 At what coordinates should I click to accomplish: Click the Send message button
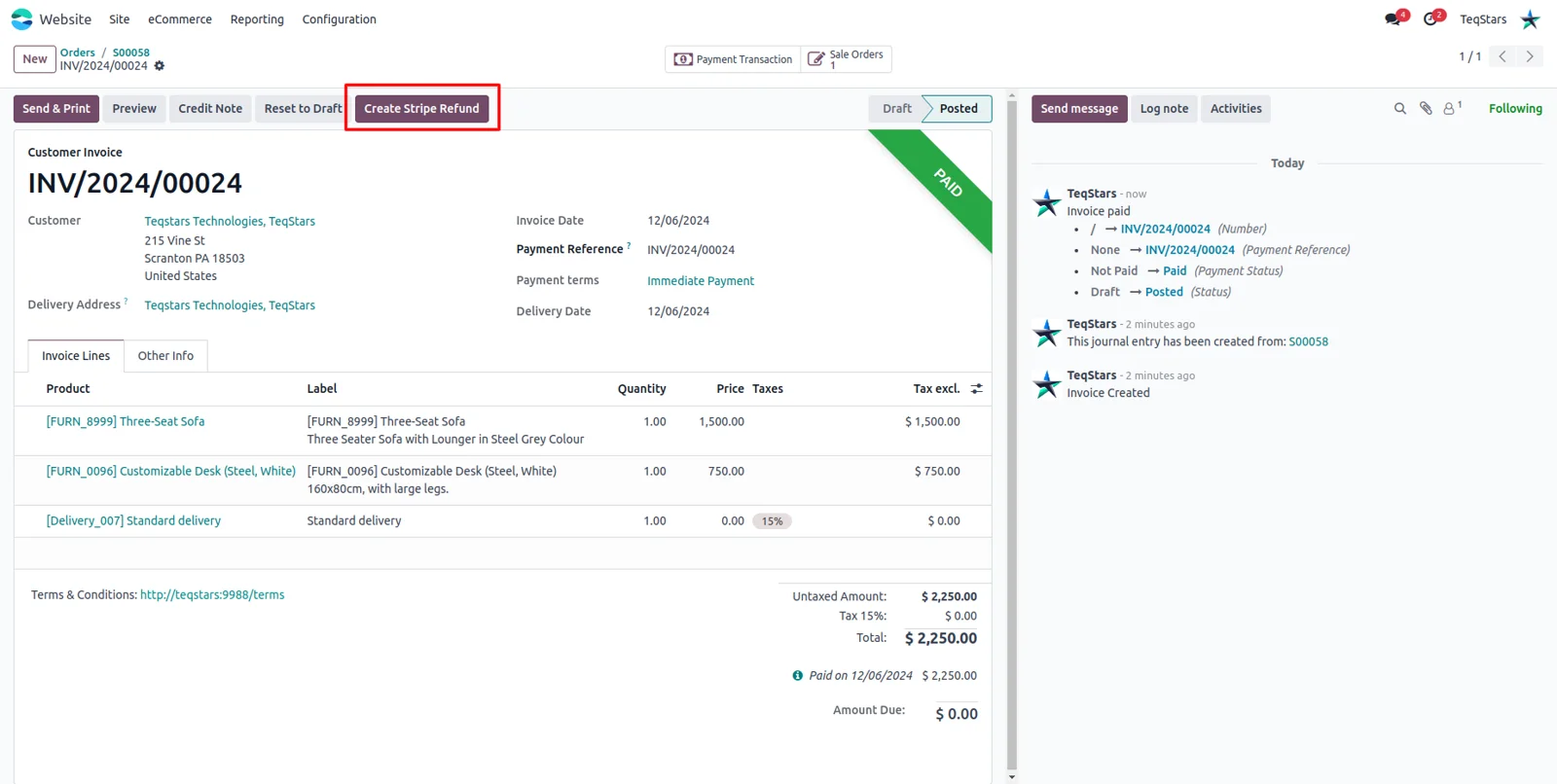pos(1079,109)
